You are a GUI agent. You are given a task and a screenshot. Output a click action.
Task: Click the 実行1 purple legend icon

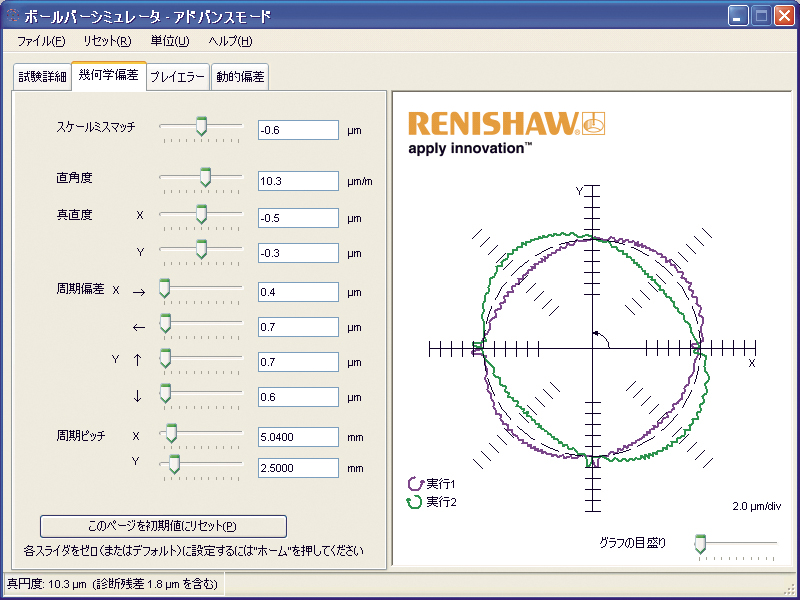(415, 484)
